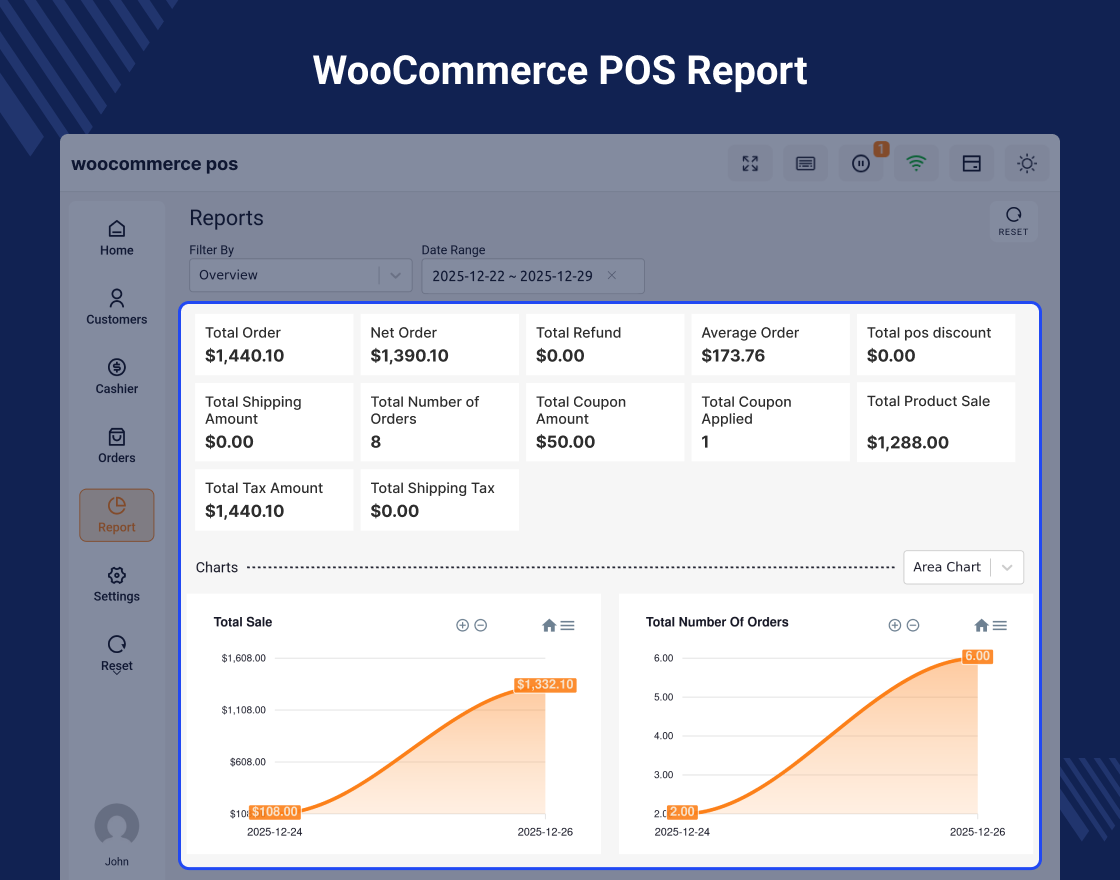This screenshot has width=1120, height=880.
Task: Open Cashier in the sidebar
Action: (116, 376)
